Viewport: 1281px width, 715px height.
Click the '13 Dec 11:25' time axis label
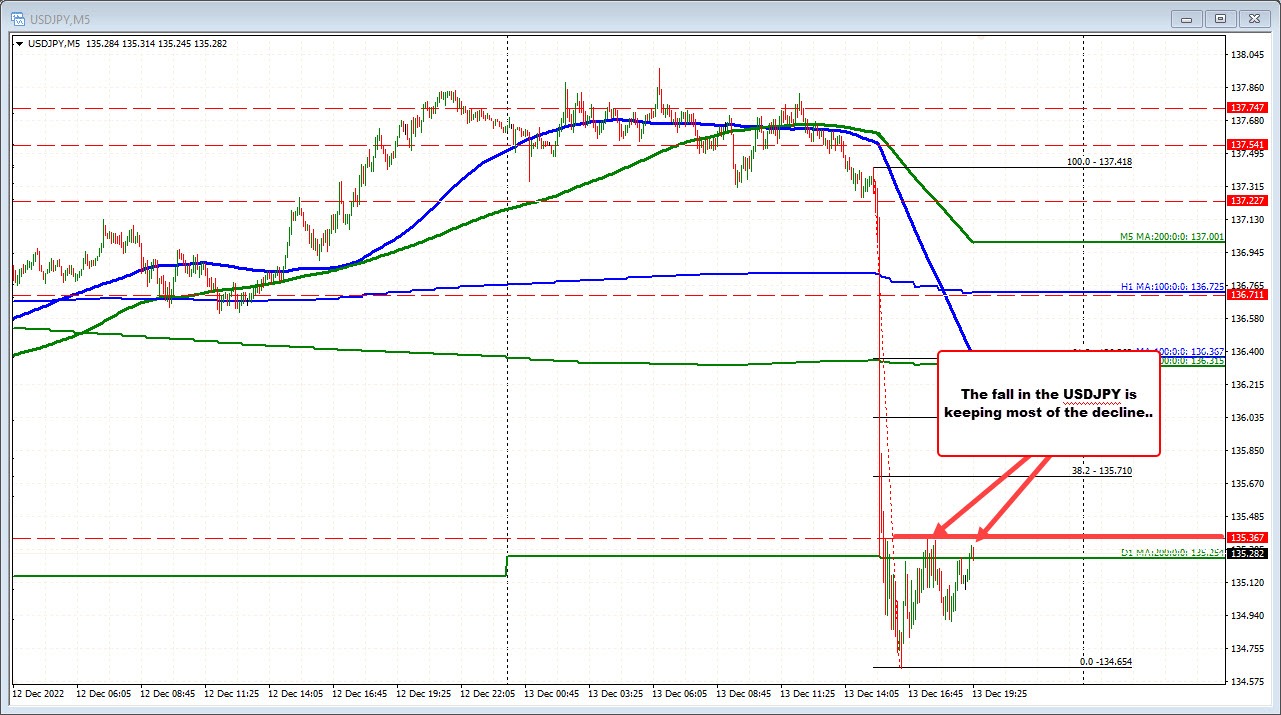(808, 692)
